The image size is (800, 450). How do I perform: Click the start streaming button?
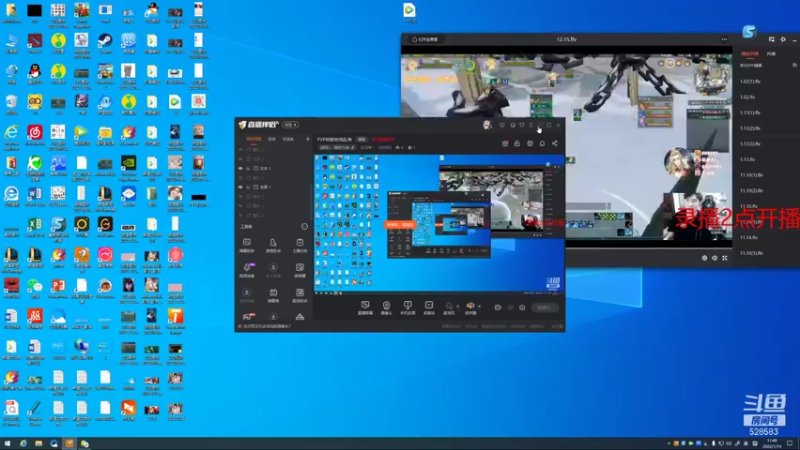(x=544, y=308)
